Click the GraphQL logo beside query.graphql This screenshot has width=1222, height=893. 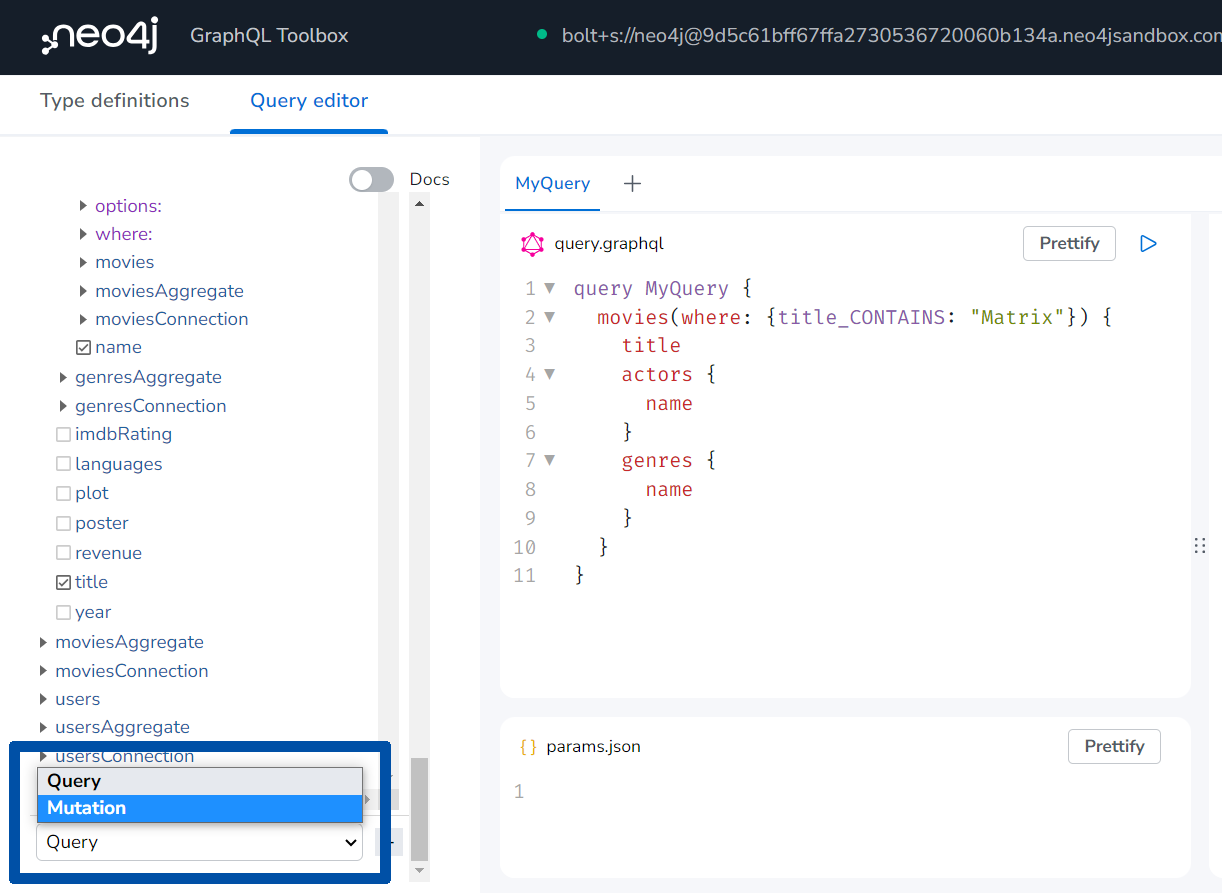click(x=532, y=244)
